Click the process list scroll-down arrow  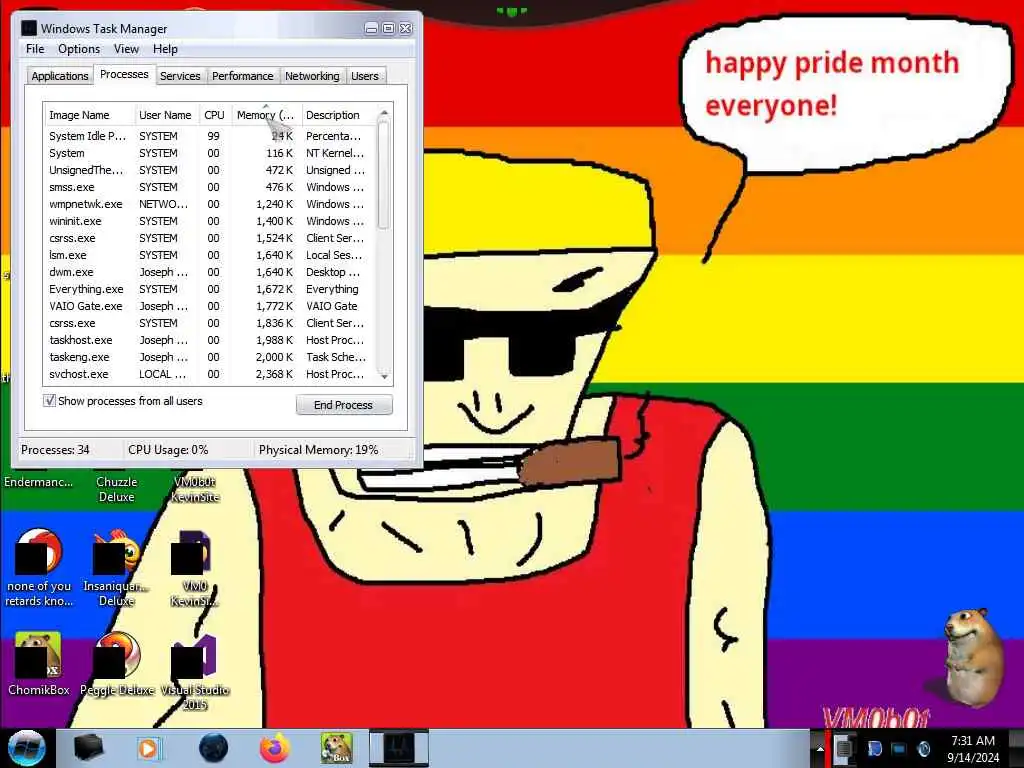384,376
